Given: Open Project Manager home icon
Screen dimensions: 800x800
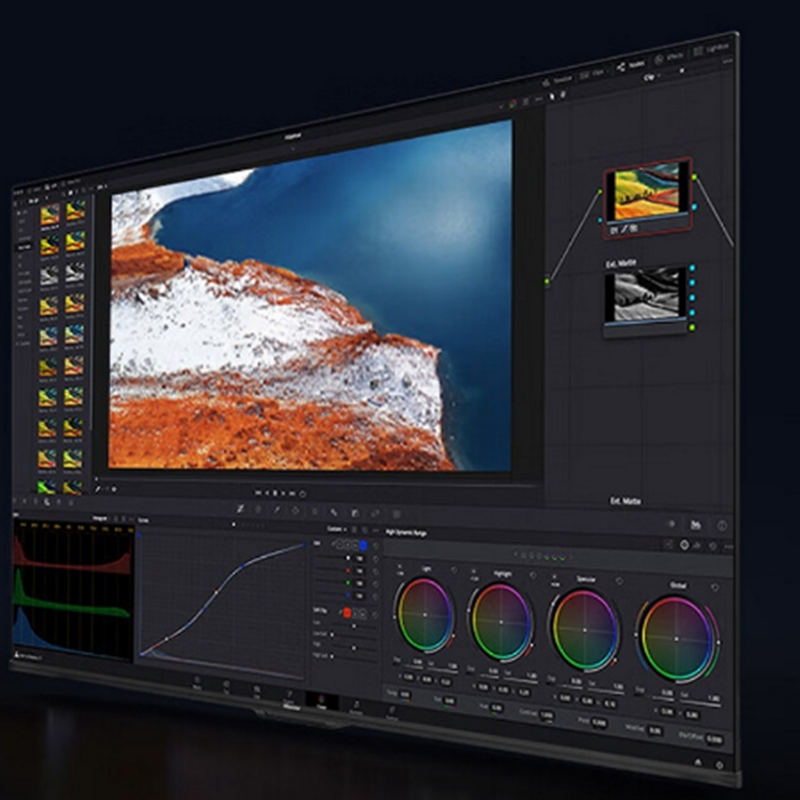Looking at the screenshot, I should [x=698, y=762].
